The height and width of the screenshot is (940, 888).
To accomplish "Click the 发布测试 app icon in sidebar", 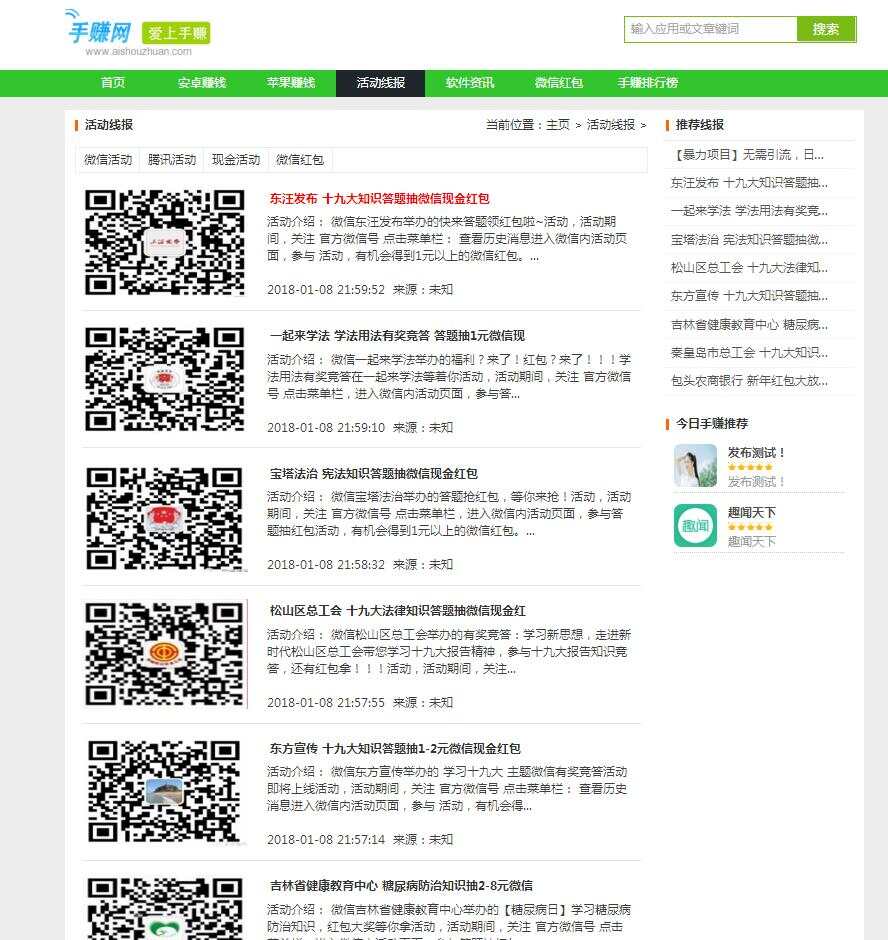I will 695,466.
